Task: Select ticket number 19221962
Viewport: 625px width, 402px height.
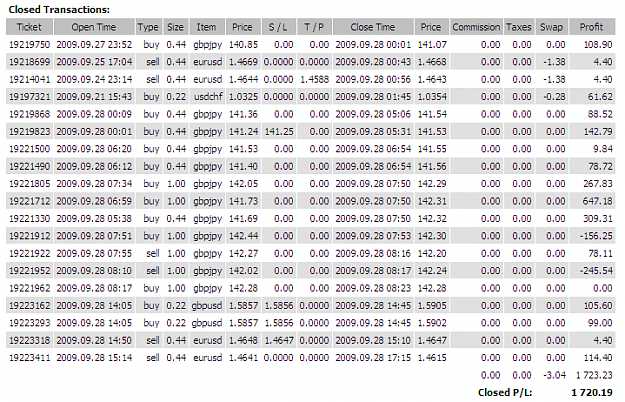Action: tap(29, 288)
